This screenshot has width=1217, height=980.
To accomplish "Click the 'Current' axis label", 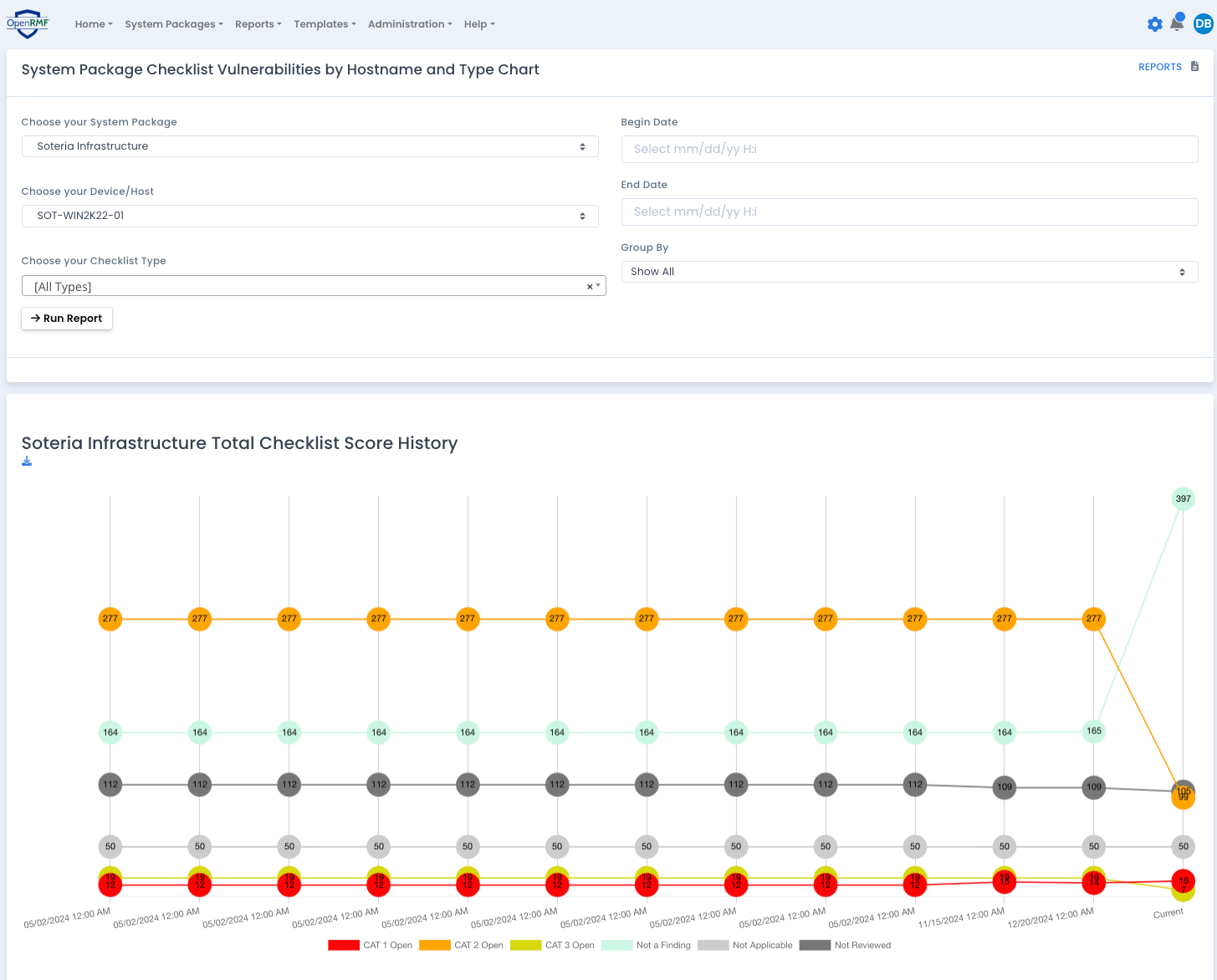I will click(x=1168, y=913).
